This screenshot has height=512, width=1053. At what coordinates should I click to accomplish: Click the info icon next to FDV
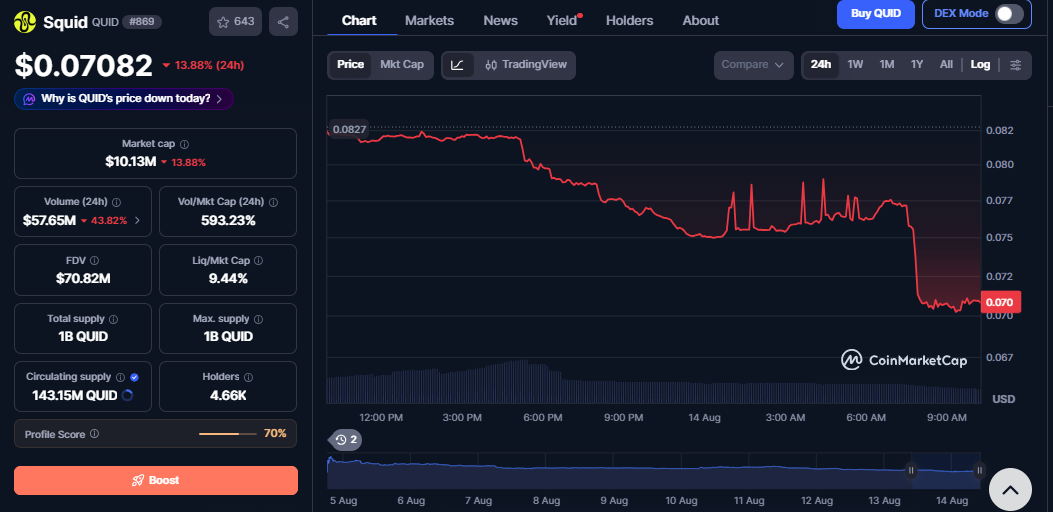(95, 260)
